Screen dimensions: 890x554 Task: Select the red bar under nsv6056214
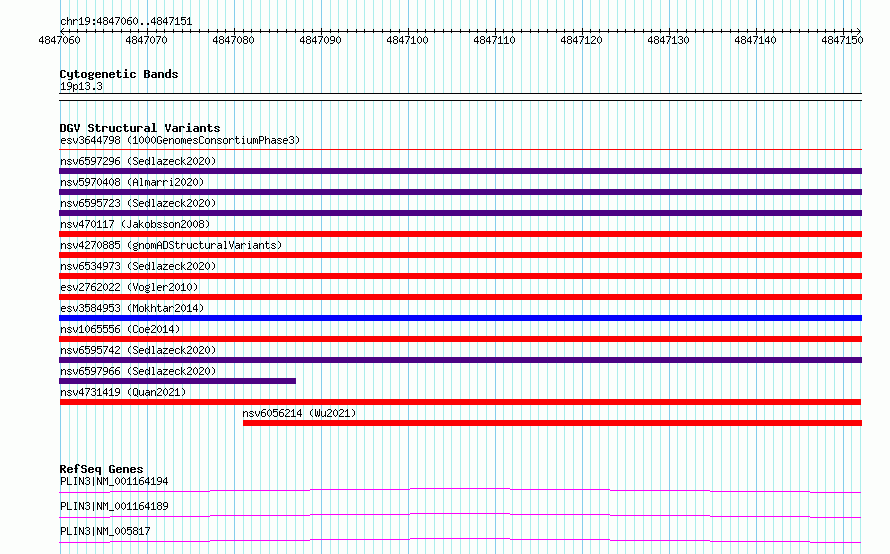click(x=552, y=423)
